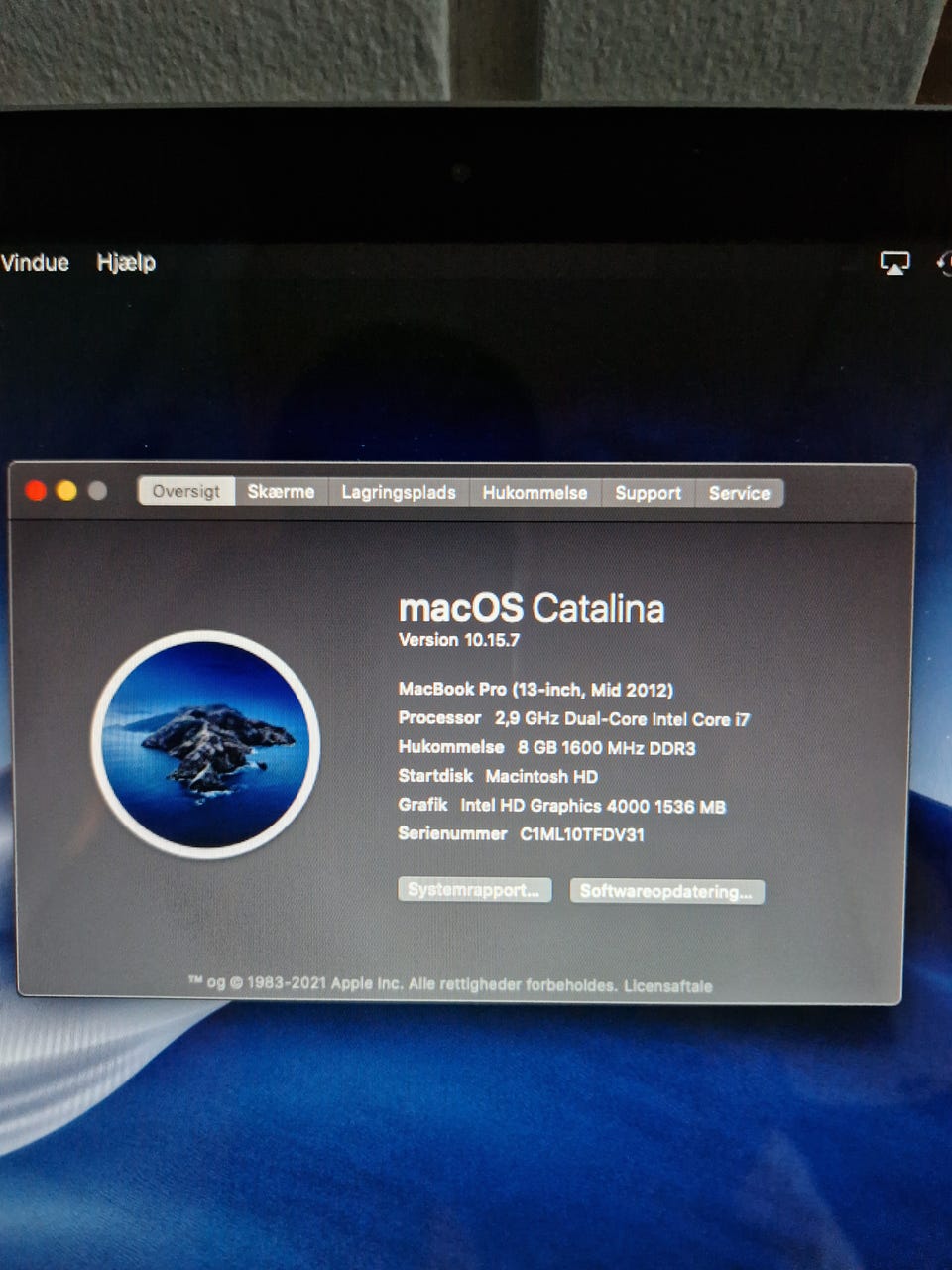Click the Processor label

coord(439,718)
